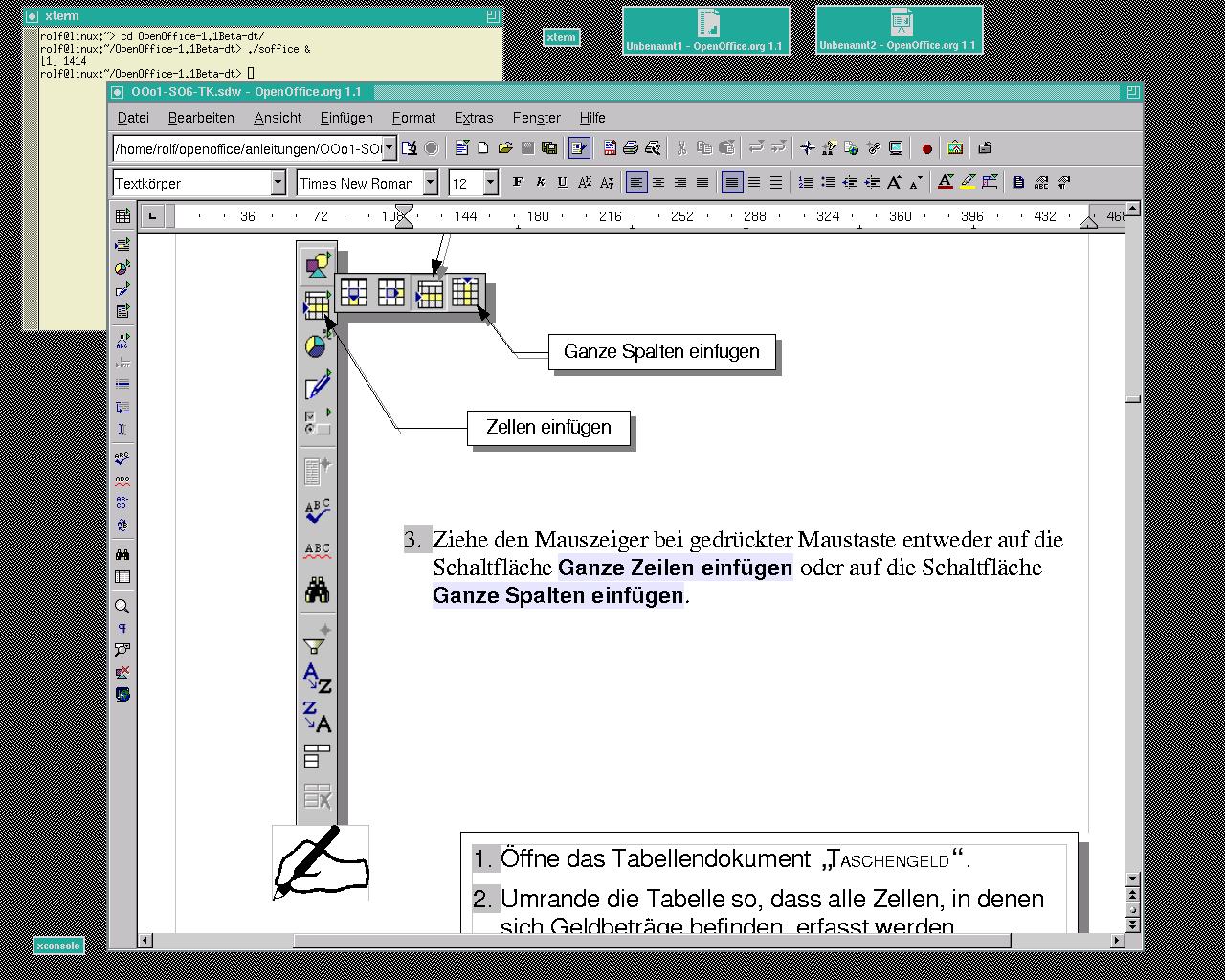Expand the Times New Roman font dropdown

431,183
